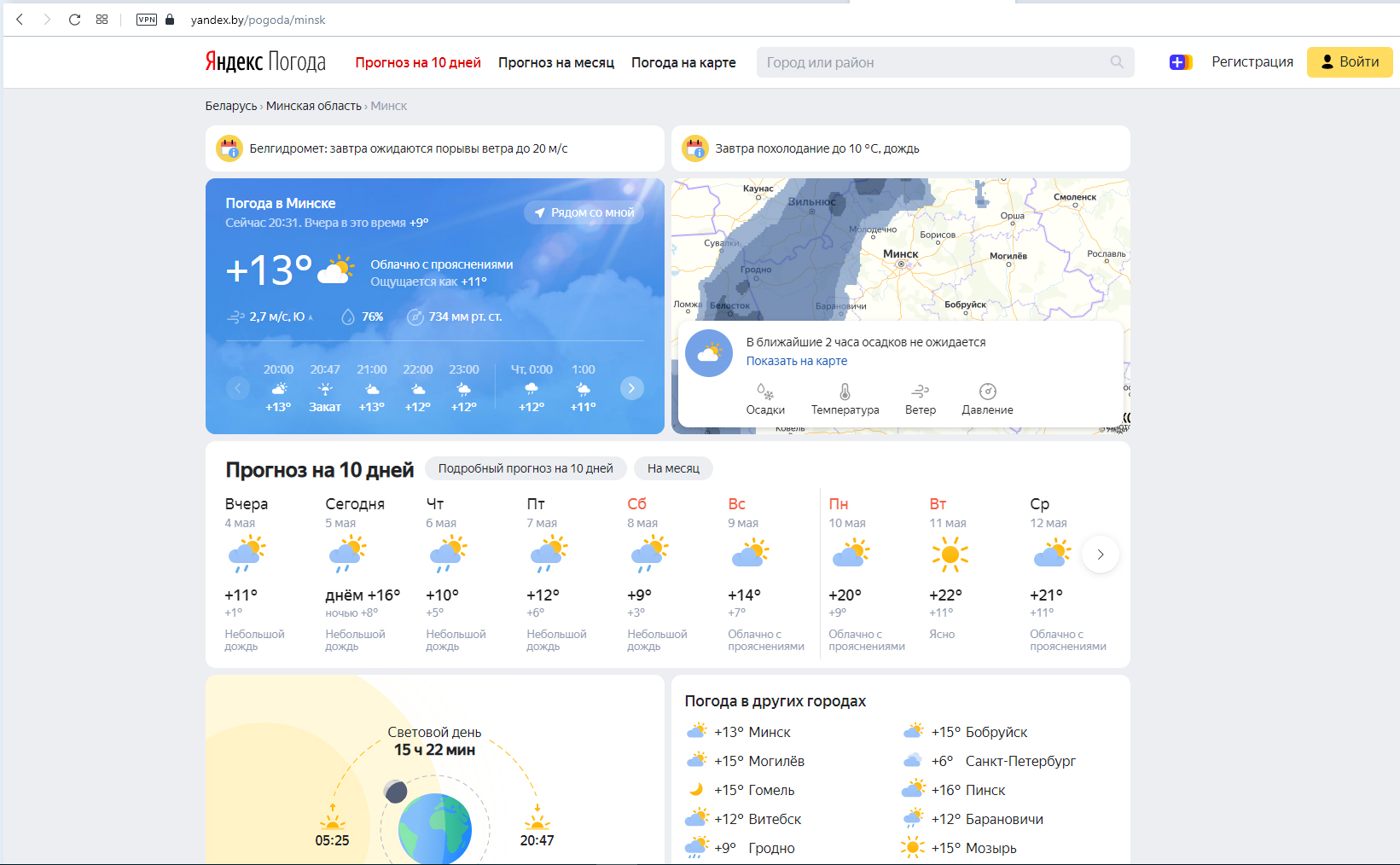The height and width of the screenshot is (865, 1400).
Task: Open +9° Гродно weather
Action: [x=741, y=848]
